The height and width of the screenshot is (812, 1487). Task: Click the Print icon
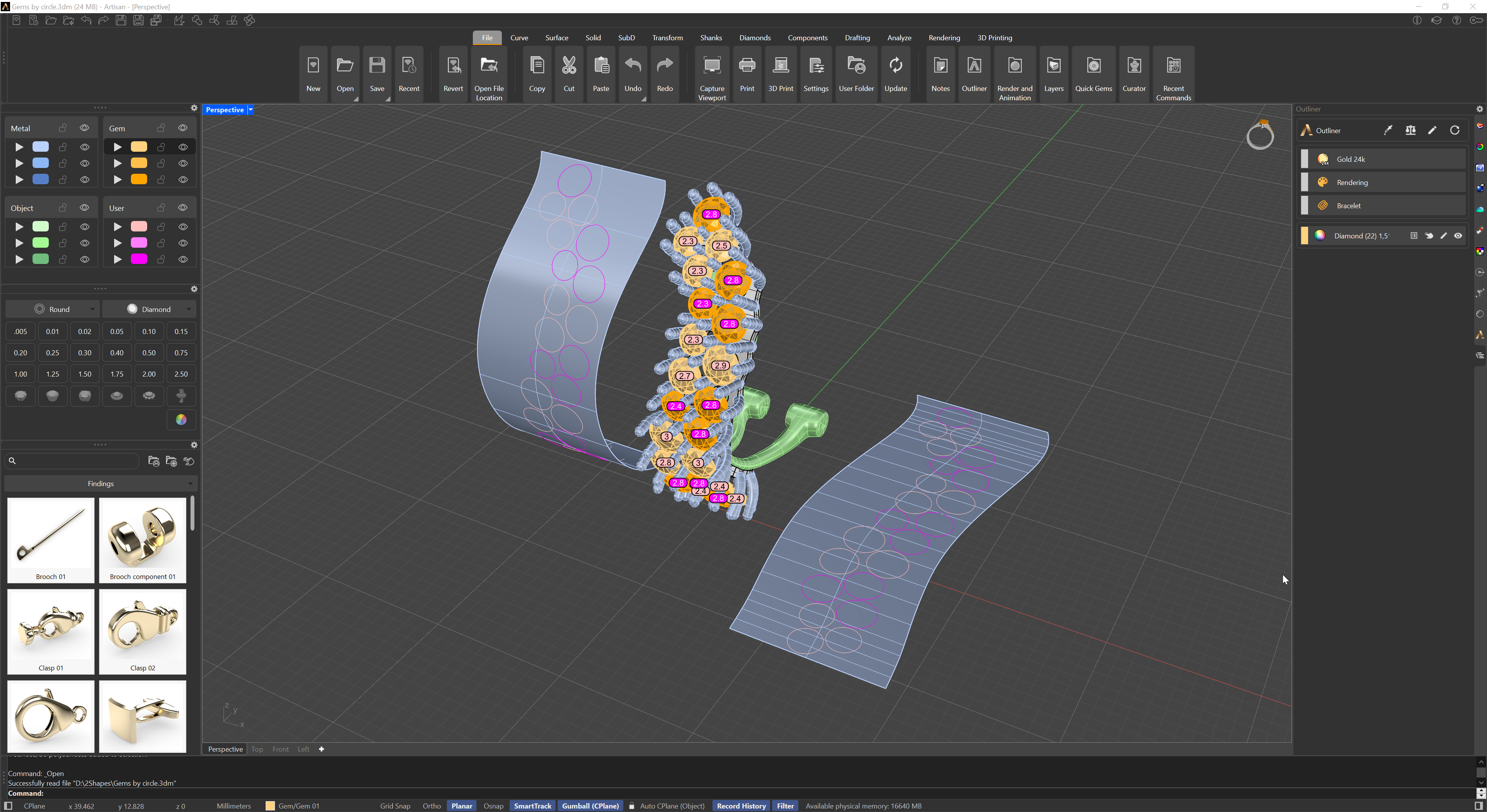747,74
